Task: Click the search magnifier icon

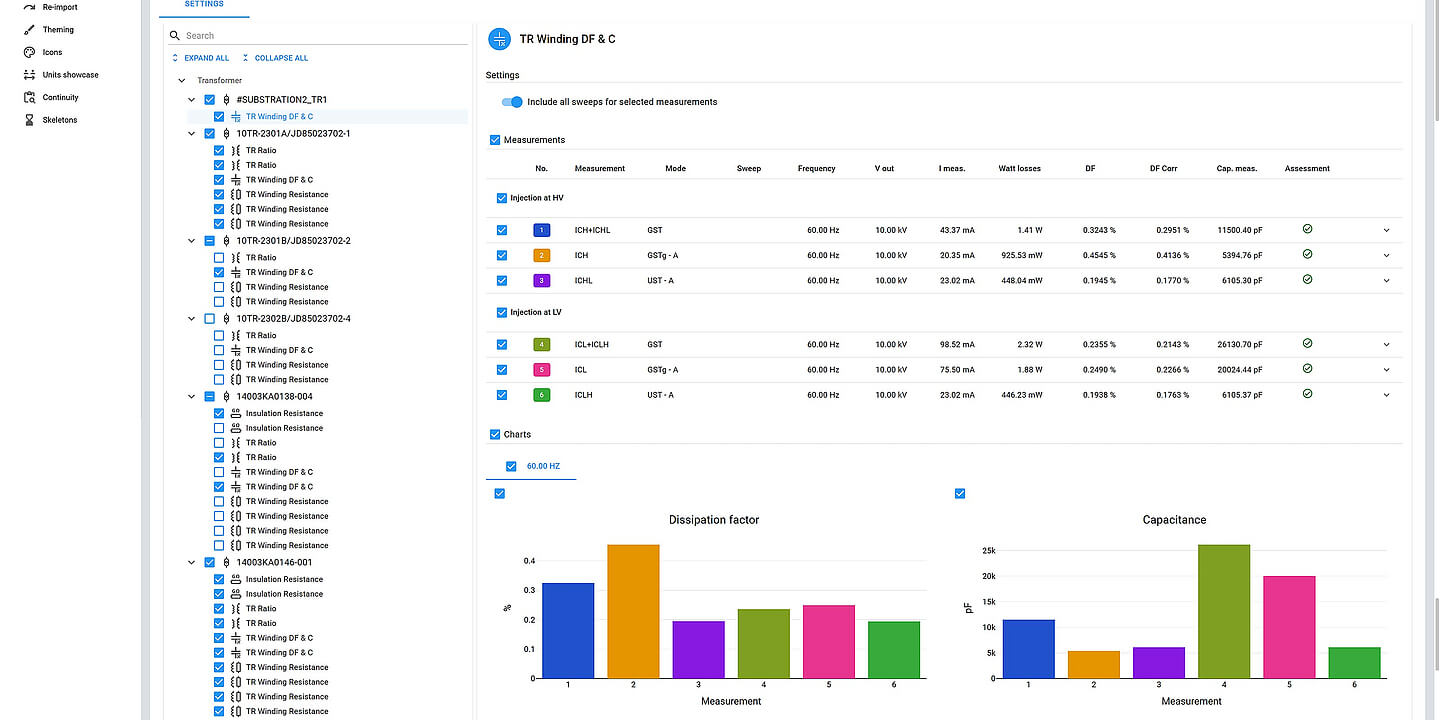Action: coord(175,36)
